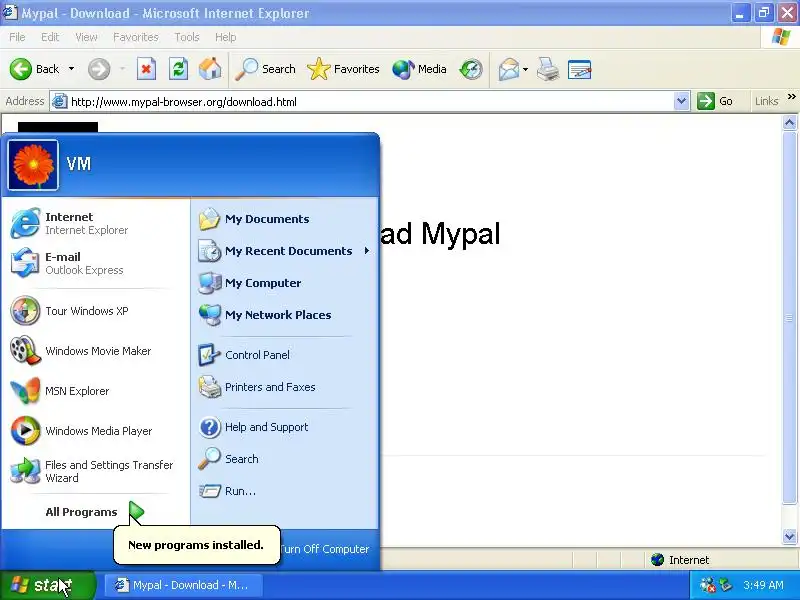This screenshot has width=800, height=600.
Task: Click the VM user picture
Action: [x=33, y=165]
